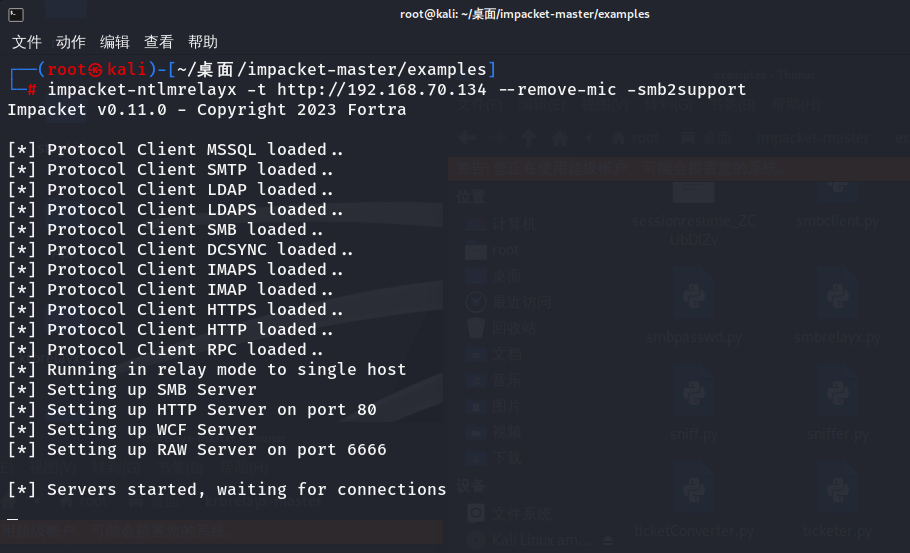Image resolution: width=910 pixels, height=553 pixels.
Task: Click the prompt path ~/桌面/impacket-master/examples
Action: 331,70
